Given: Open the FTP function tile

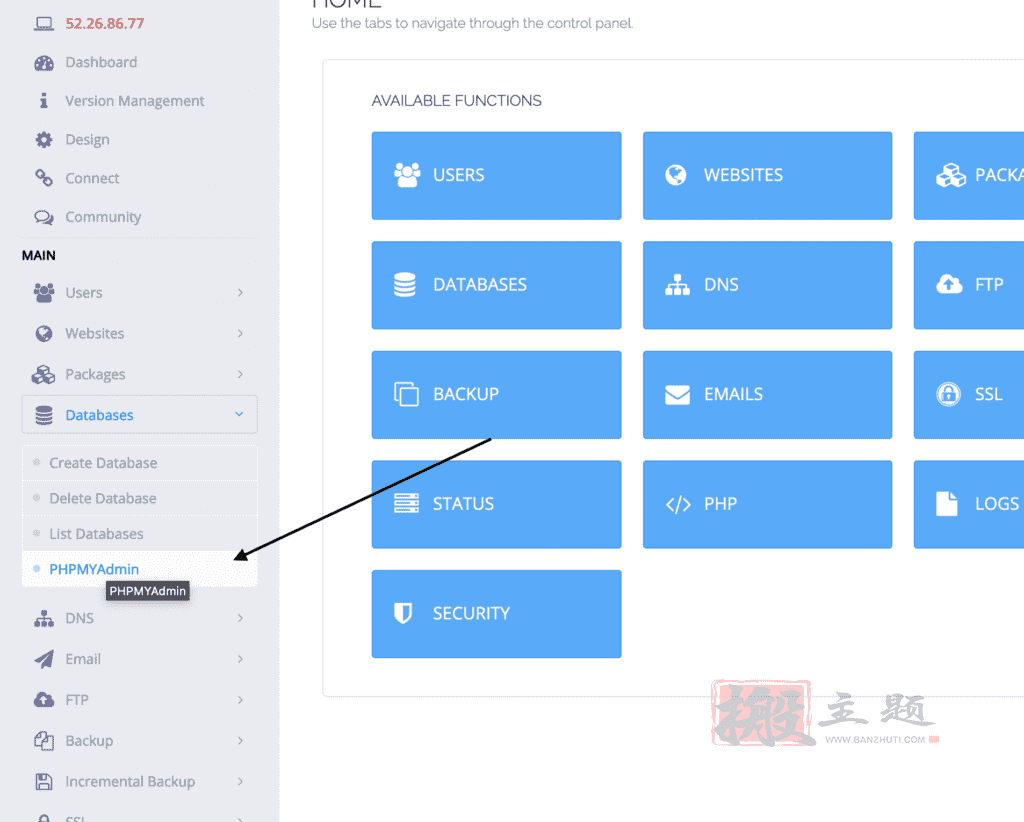Looking at the screenshot, I should (x=968, y=285).
